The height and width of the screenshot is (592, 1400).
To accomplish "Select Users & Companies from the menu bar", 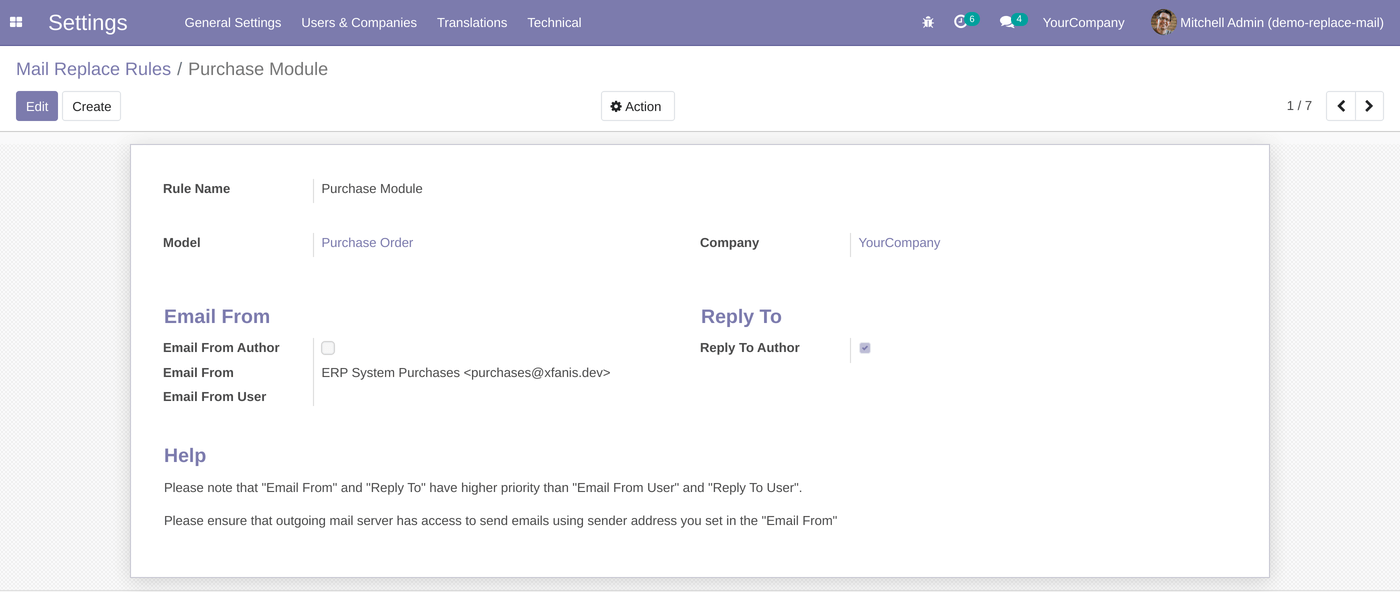I will pyautogui.click(x=359, y=22).
